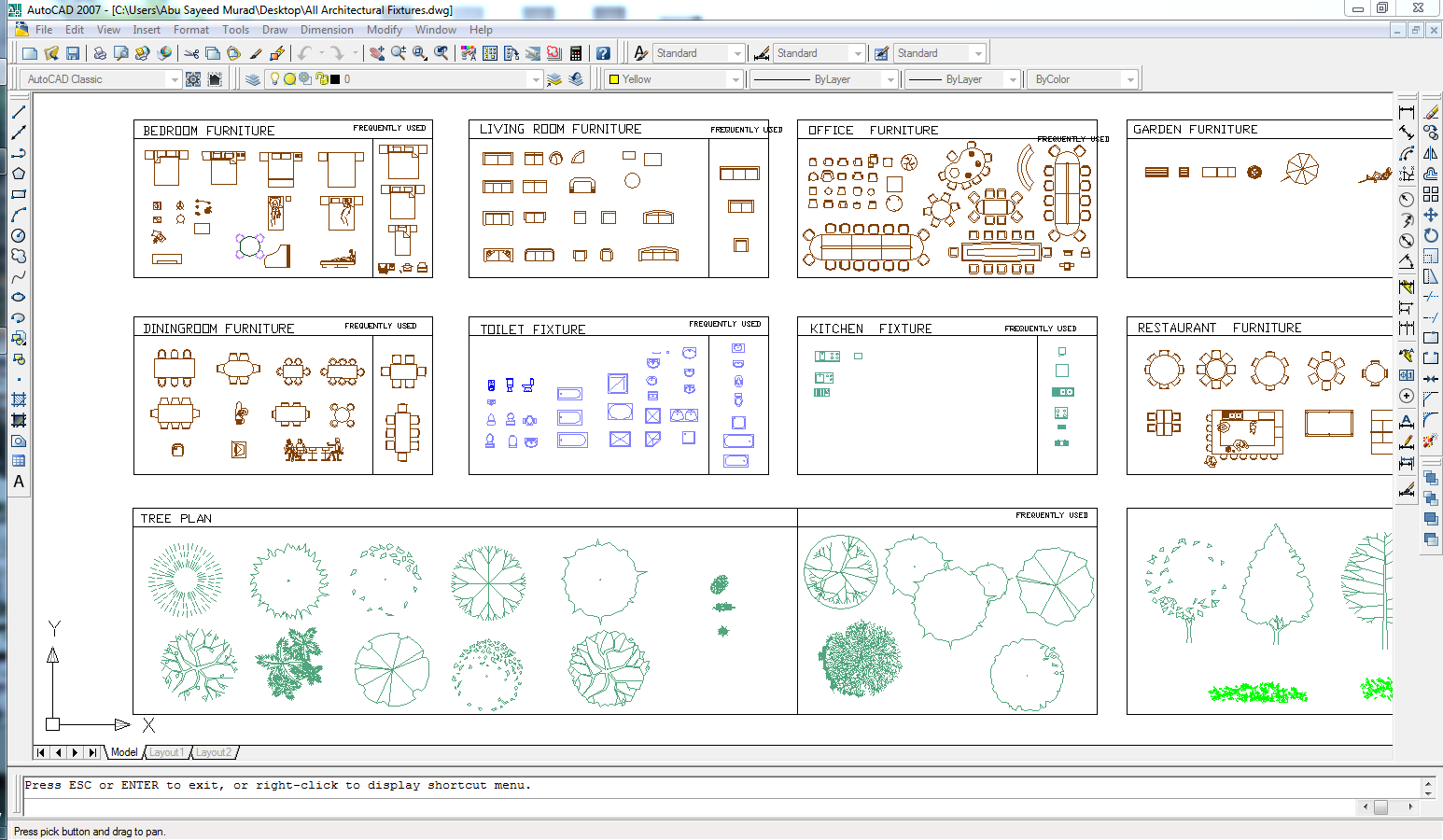This screenshot has width=1443, height=840.
Task: Click the Save icon in toolbar
Action: [73, 53]
